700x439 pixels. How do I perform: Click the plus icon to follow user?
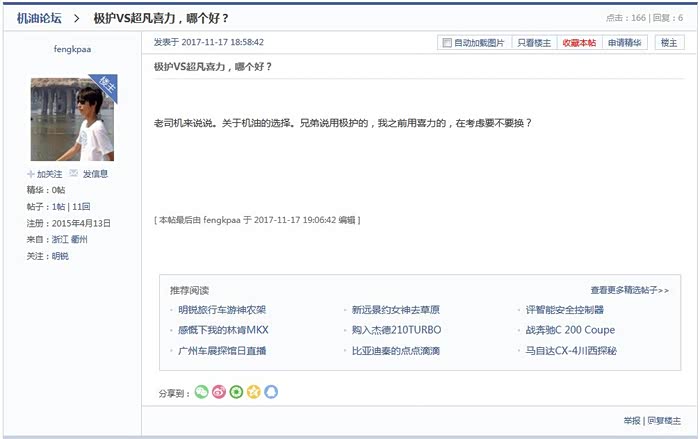(31, 174)
